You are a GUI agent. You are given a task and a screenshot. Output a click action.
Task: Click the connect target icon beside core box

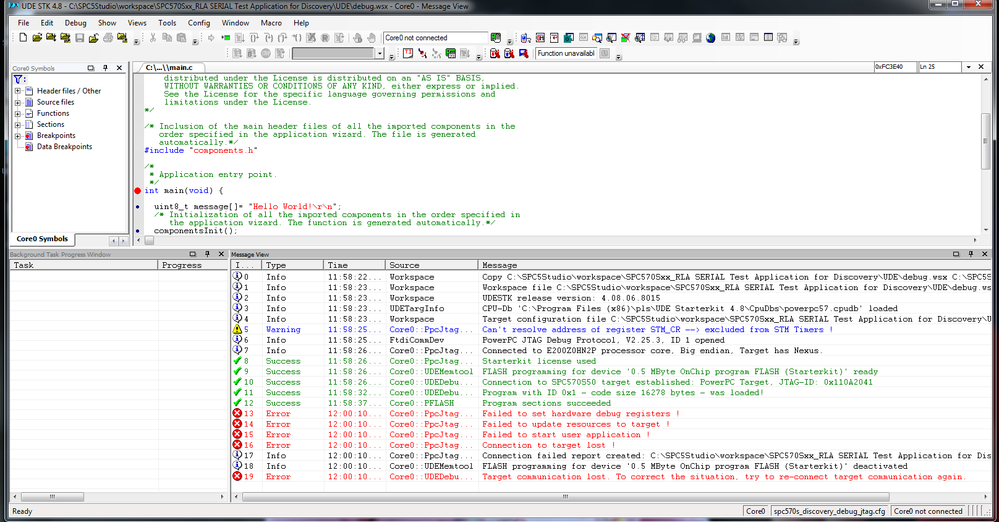coord(496,38)
